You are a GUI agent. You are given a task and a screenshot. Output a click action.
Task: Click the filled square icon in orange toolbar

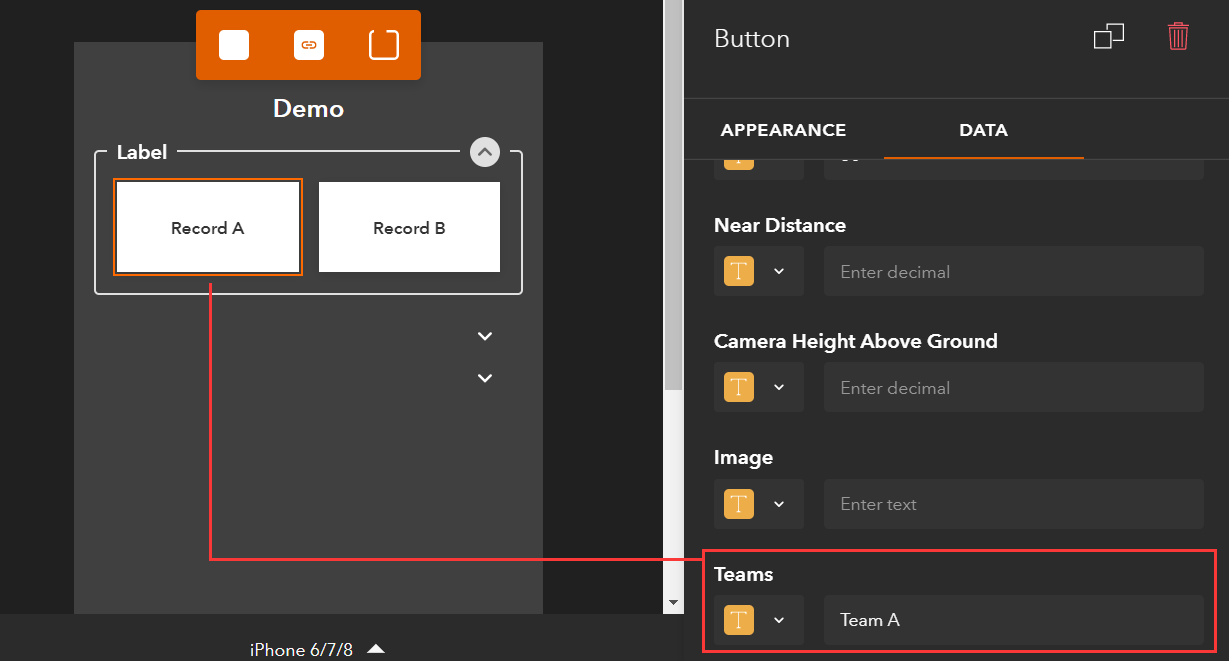234,45
